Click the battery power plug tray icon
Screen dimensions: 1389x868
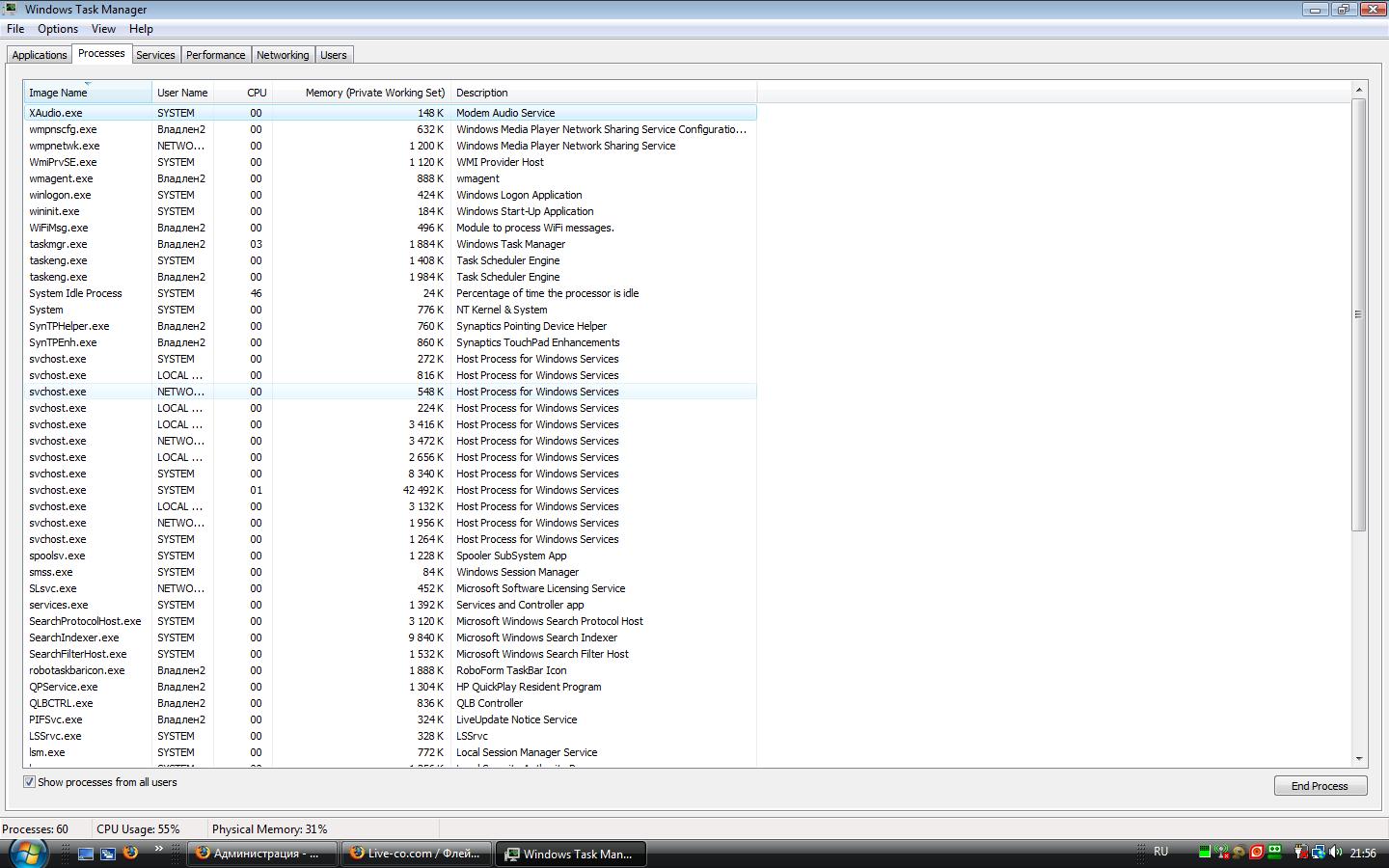click(x=1300, y=853)
